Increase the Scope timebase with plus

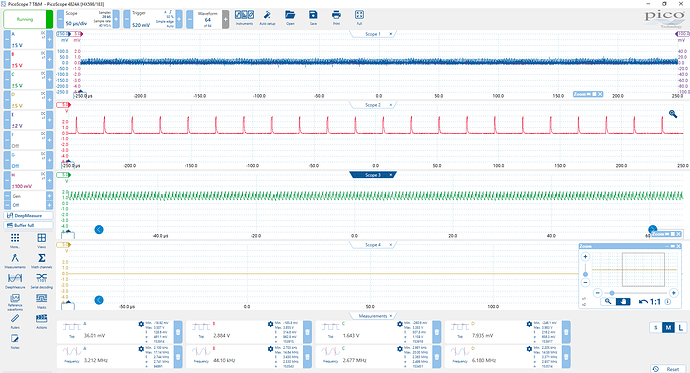click(x=116, y=19)
